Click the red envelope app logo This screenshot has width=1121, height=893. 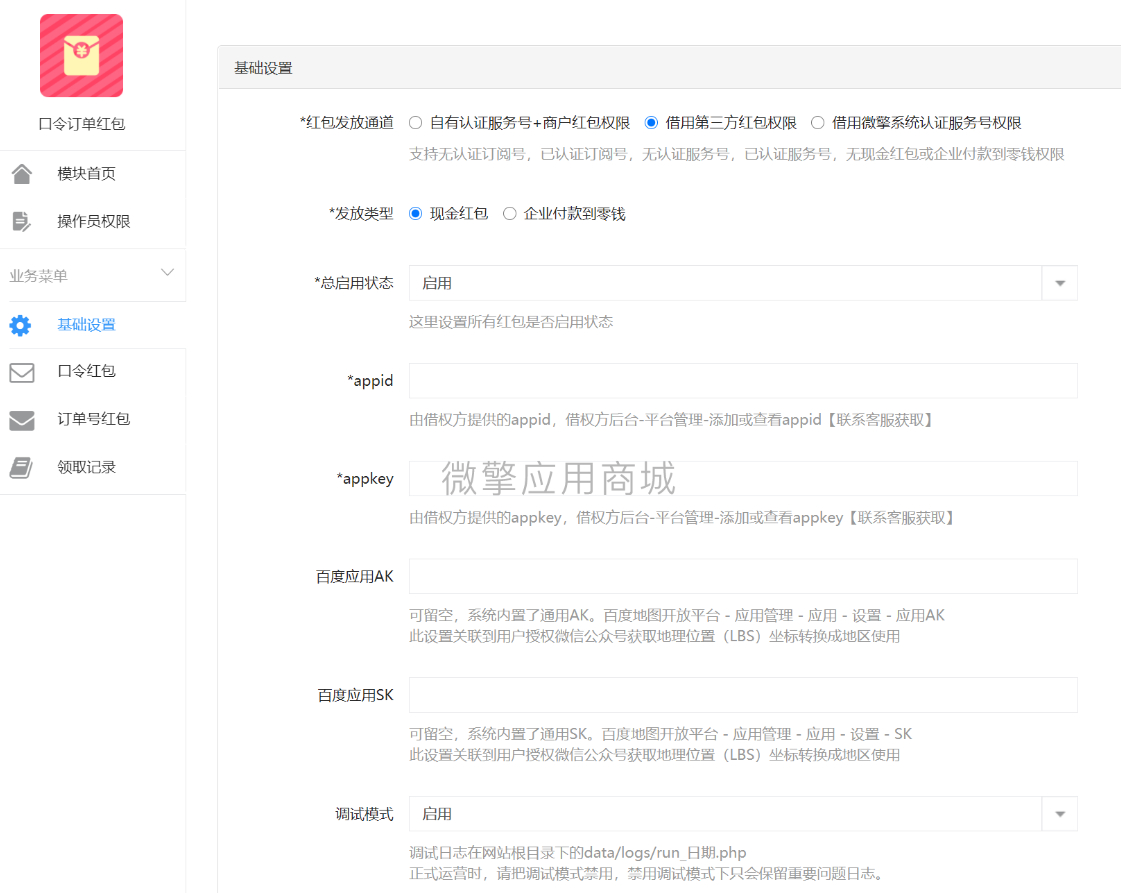pyautogui.click(x=82, y=56)
